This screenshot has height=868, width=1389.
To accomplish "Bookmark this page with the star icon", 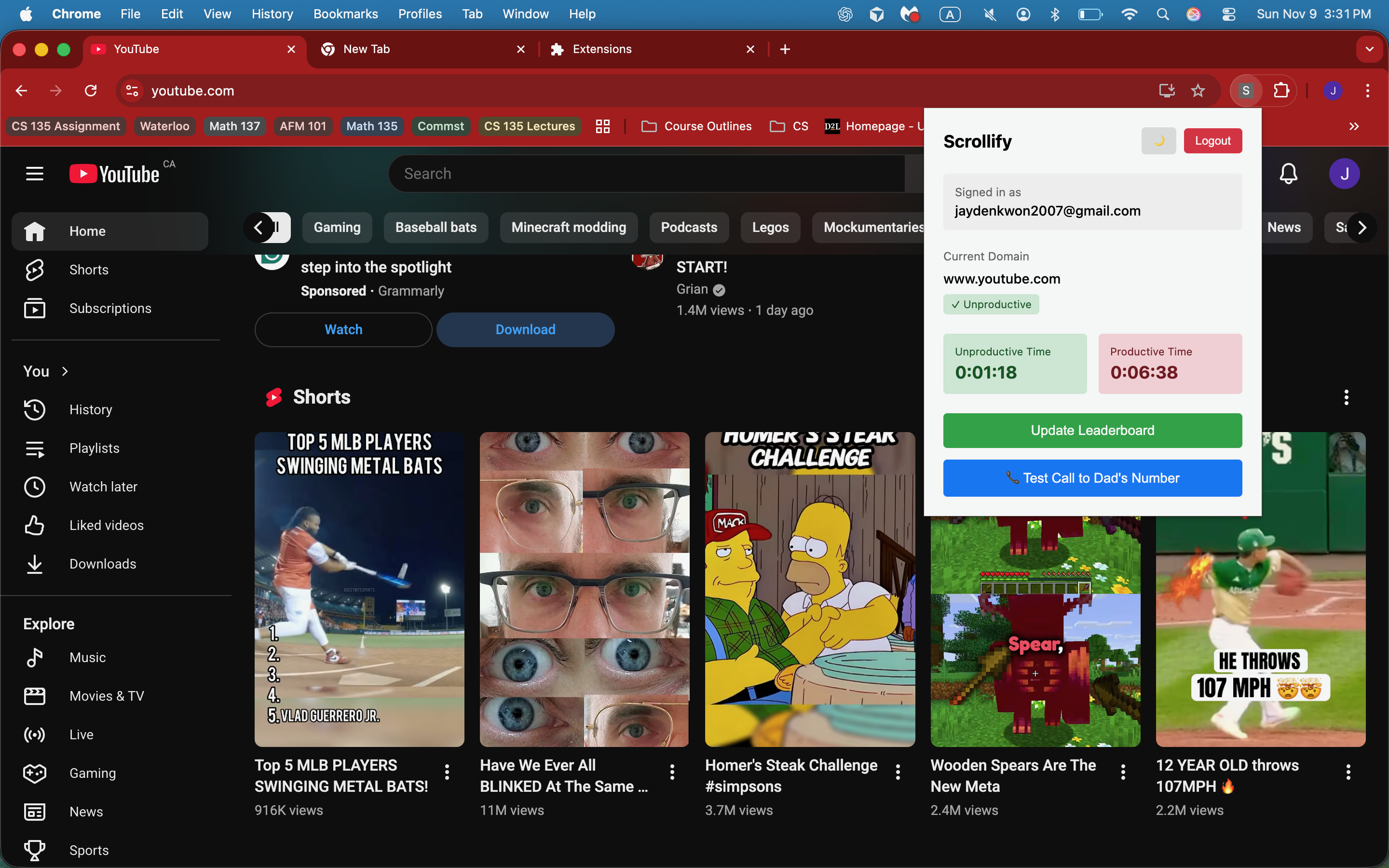I will click(1198, 91).
